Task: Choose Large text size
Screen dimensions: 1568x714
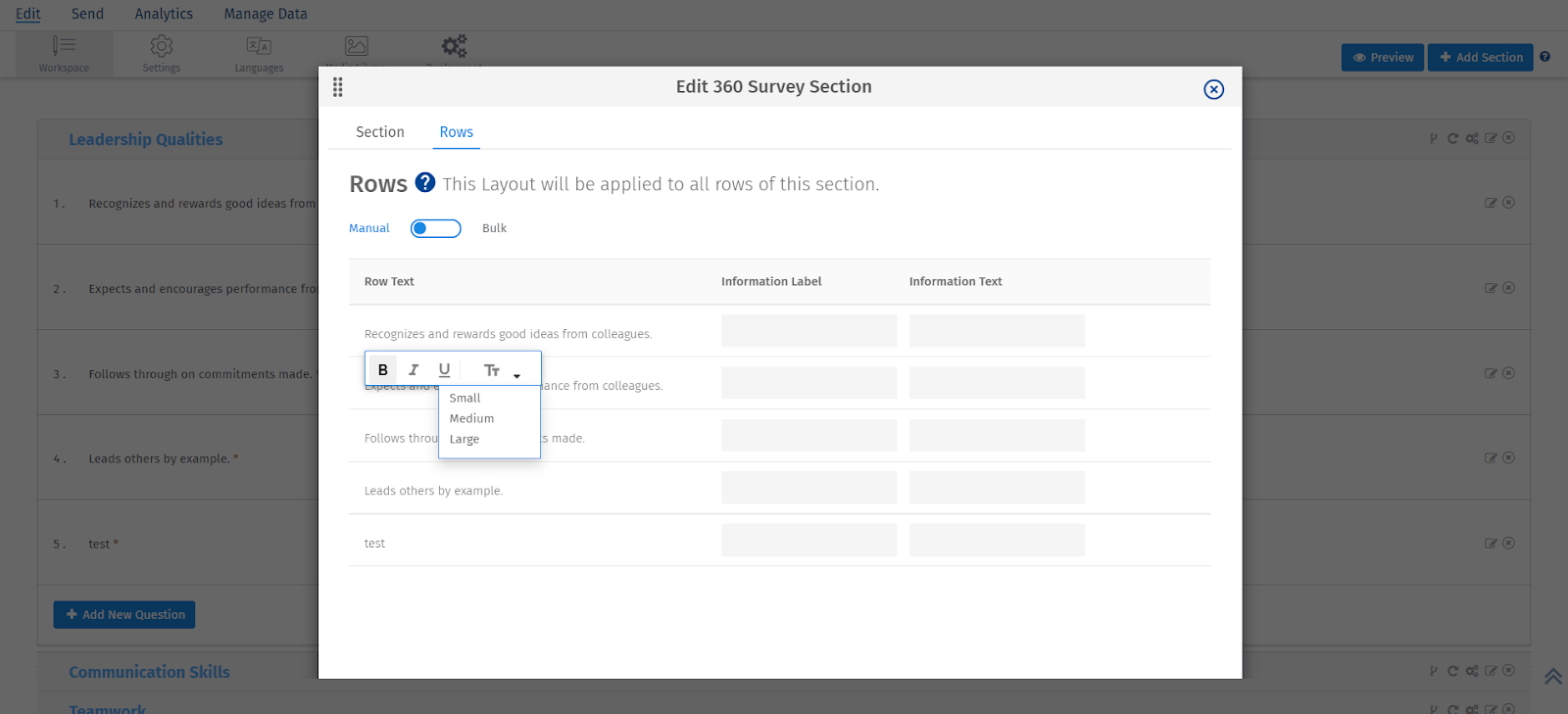Action: [465, 439]
